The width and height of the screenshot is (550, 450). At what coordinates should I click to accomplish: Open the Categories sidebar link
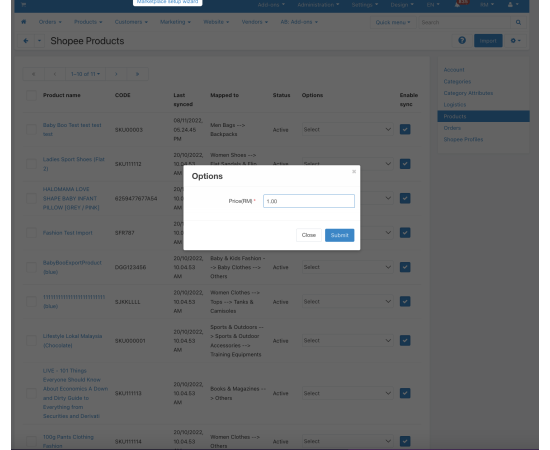pyautogui.click(x=457, y=81)
